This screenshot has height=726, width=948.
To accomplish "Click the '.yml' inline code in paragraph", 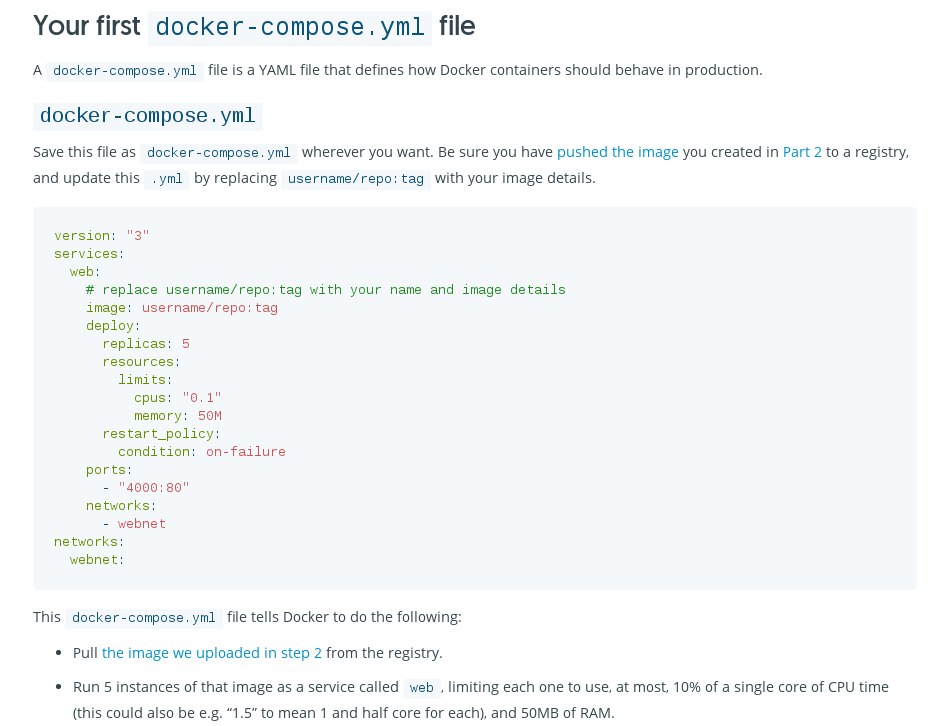I will coord(167,179).
